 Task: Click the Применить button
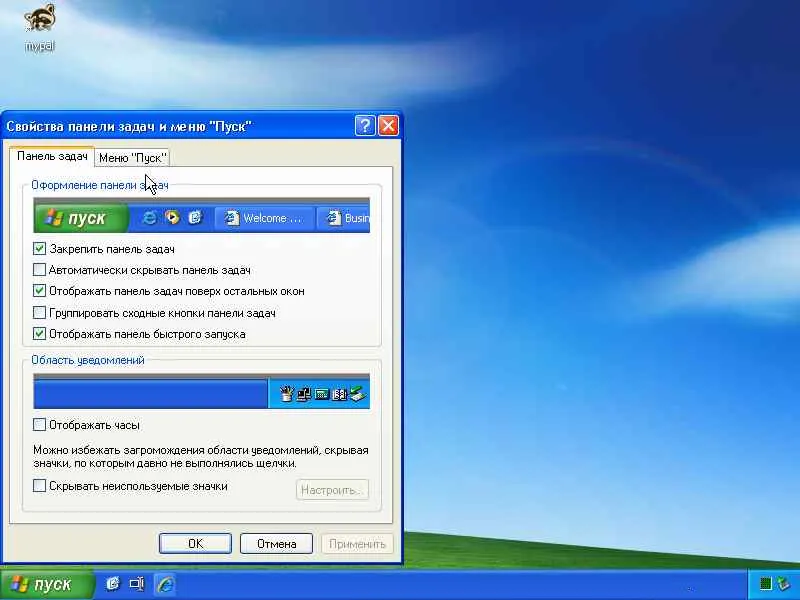click(357, 544)
